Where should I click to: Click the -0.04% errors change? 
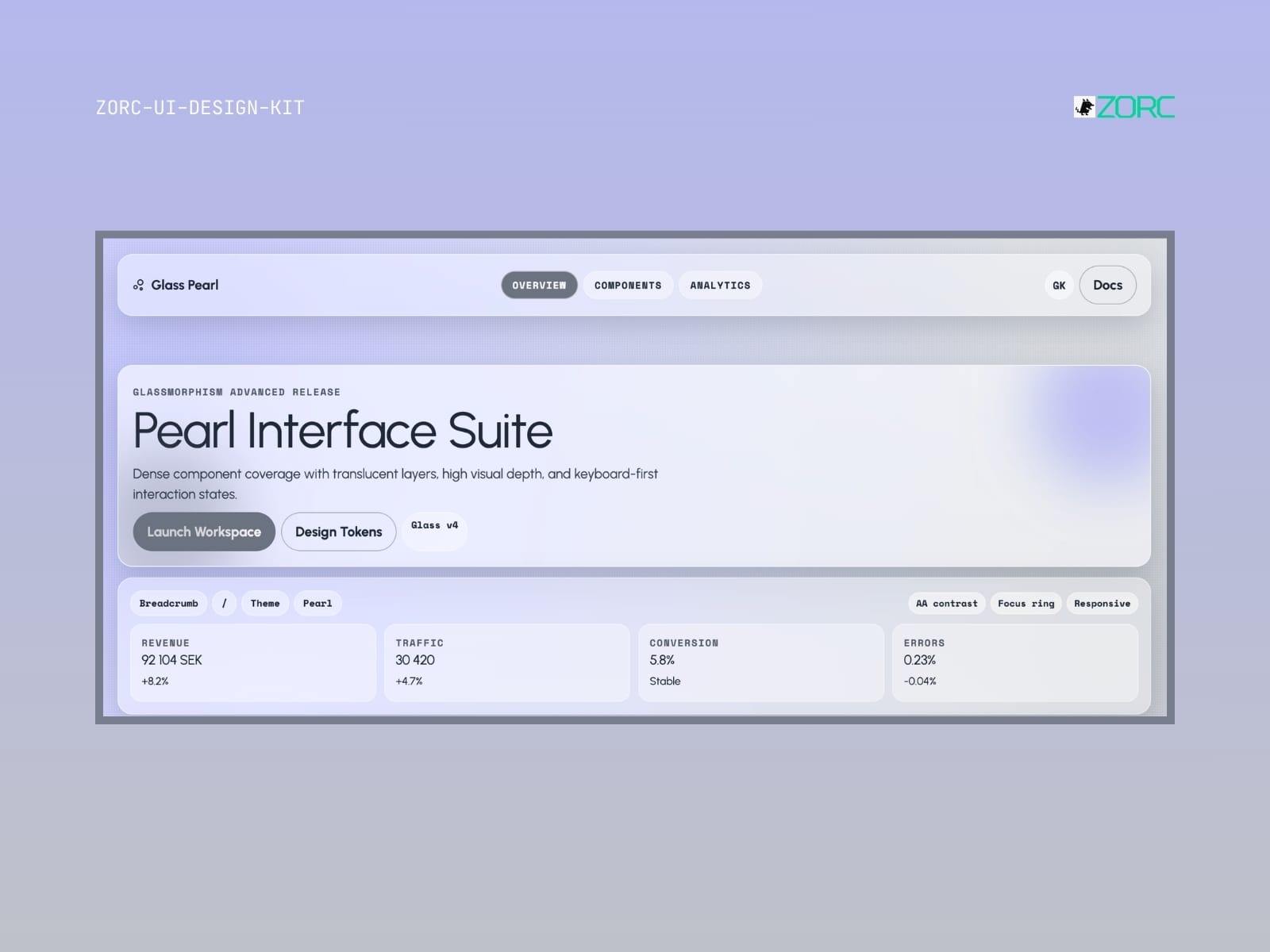[x=920, y=681]
